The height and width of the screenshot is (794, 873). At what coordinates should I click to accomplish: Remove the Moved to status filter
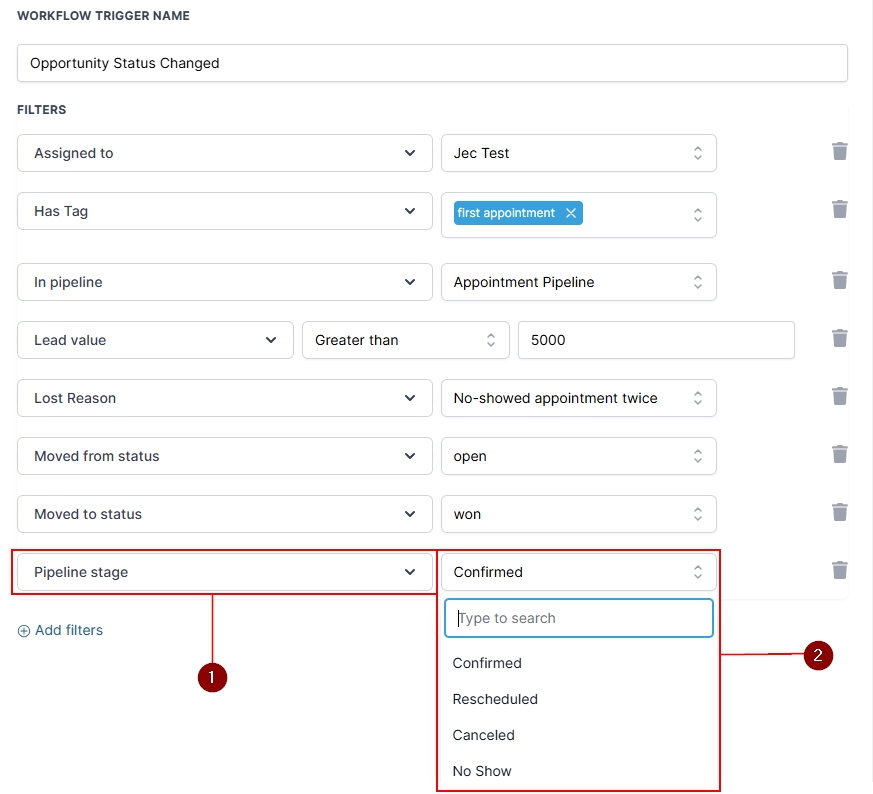click(839, 512)
